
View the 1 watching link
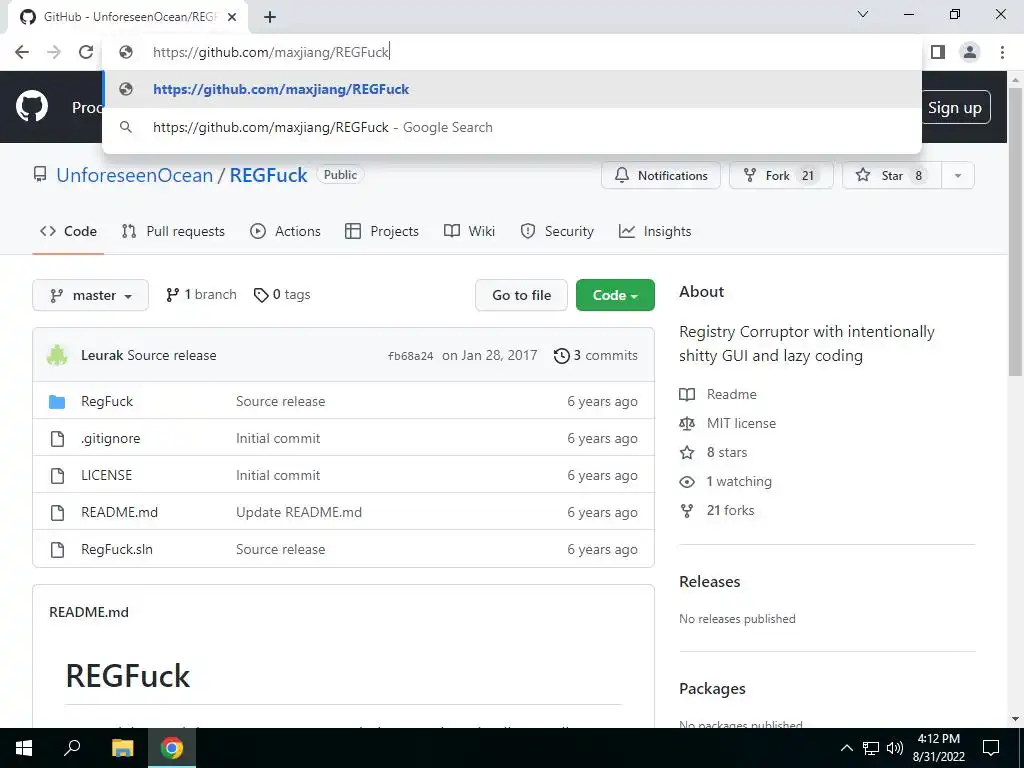(726, 481)
